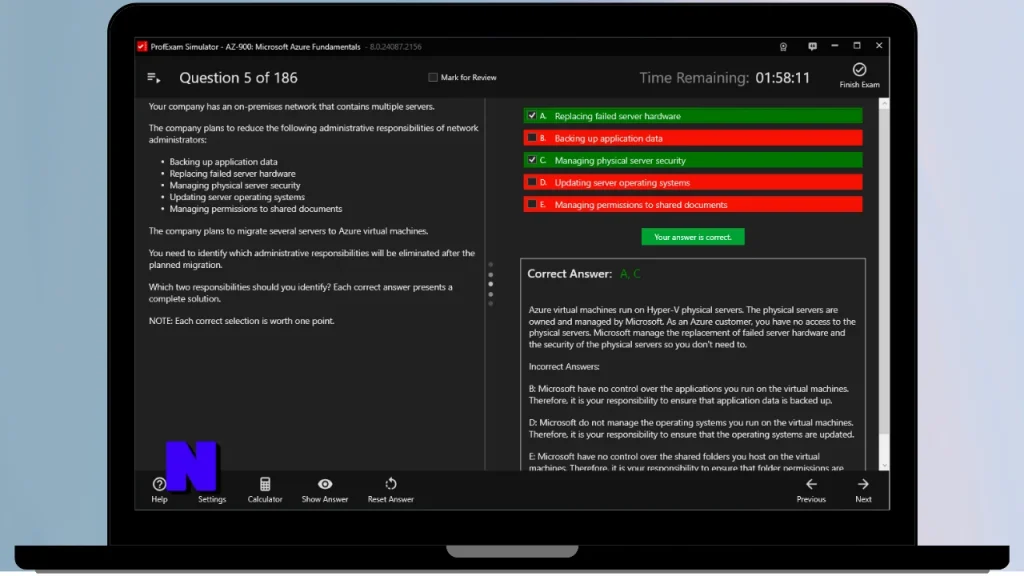This screenshot has height=576, width=1024.
Task: Go to the Next question
Action: [863, 489]
